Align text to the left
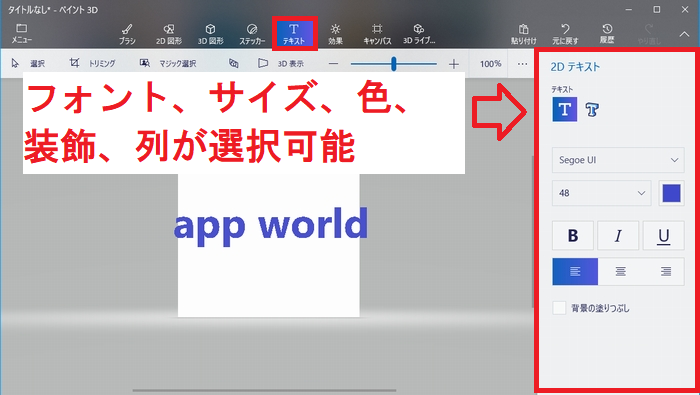This screenshot has width=700, height=395. coord(575,271)
